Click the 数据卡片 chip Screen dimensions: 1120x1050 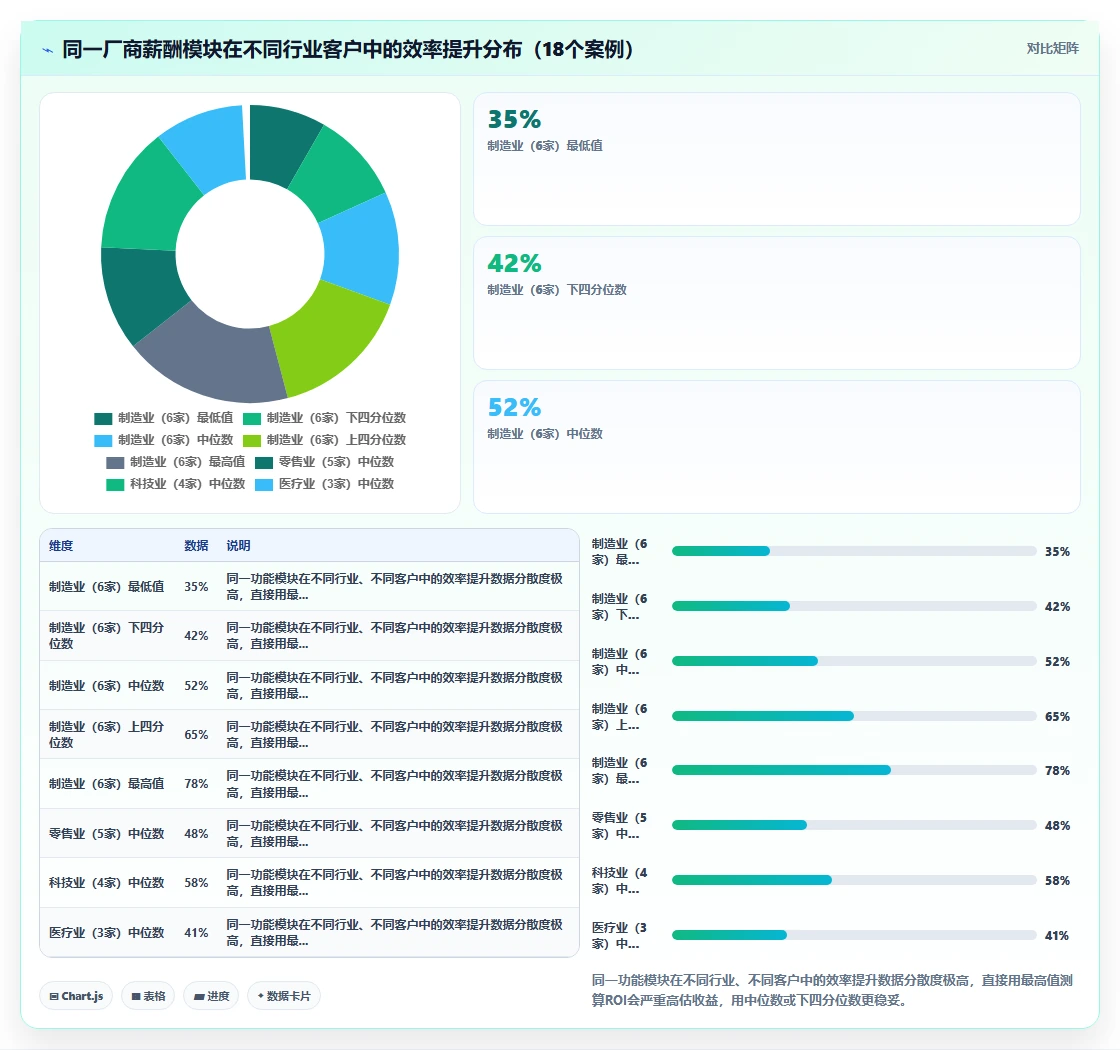(x=284, y=996)
